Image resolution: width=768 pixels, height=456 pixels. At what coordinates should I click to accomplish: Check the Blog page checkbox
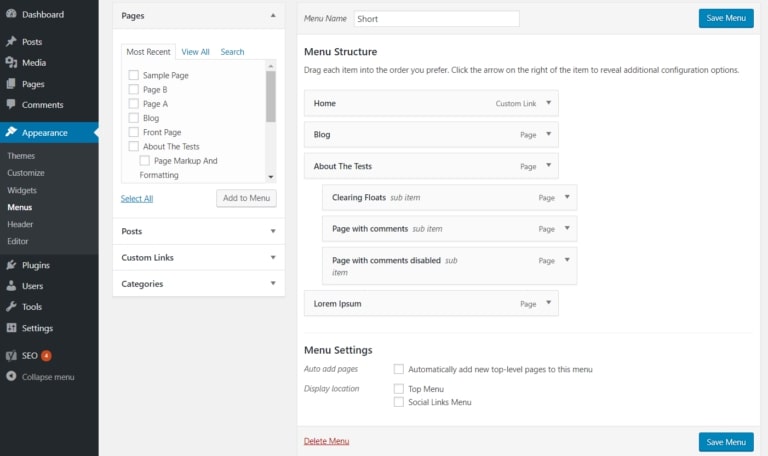coord(133,118)
